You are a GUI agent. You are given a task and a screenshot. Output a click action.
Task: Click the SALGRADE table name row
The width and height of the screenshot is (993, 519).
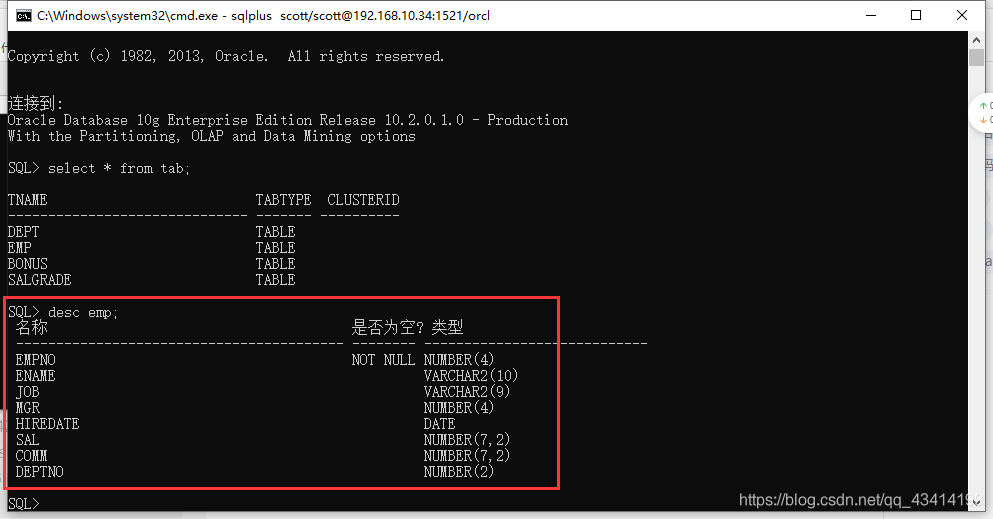pyautogui.click(x=39, y=280)
